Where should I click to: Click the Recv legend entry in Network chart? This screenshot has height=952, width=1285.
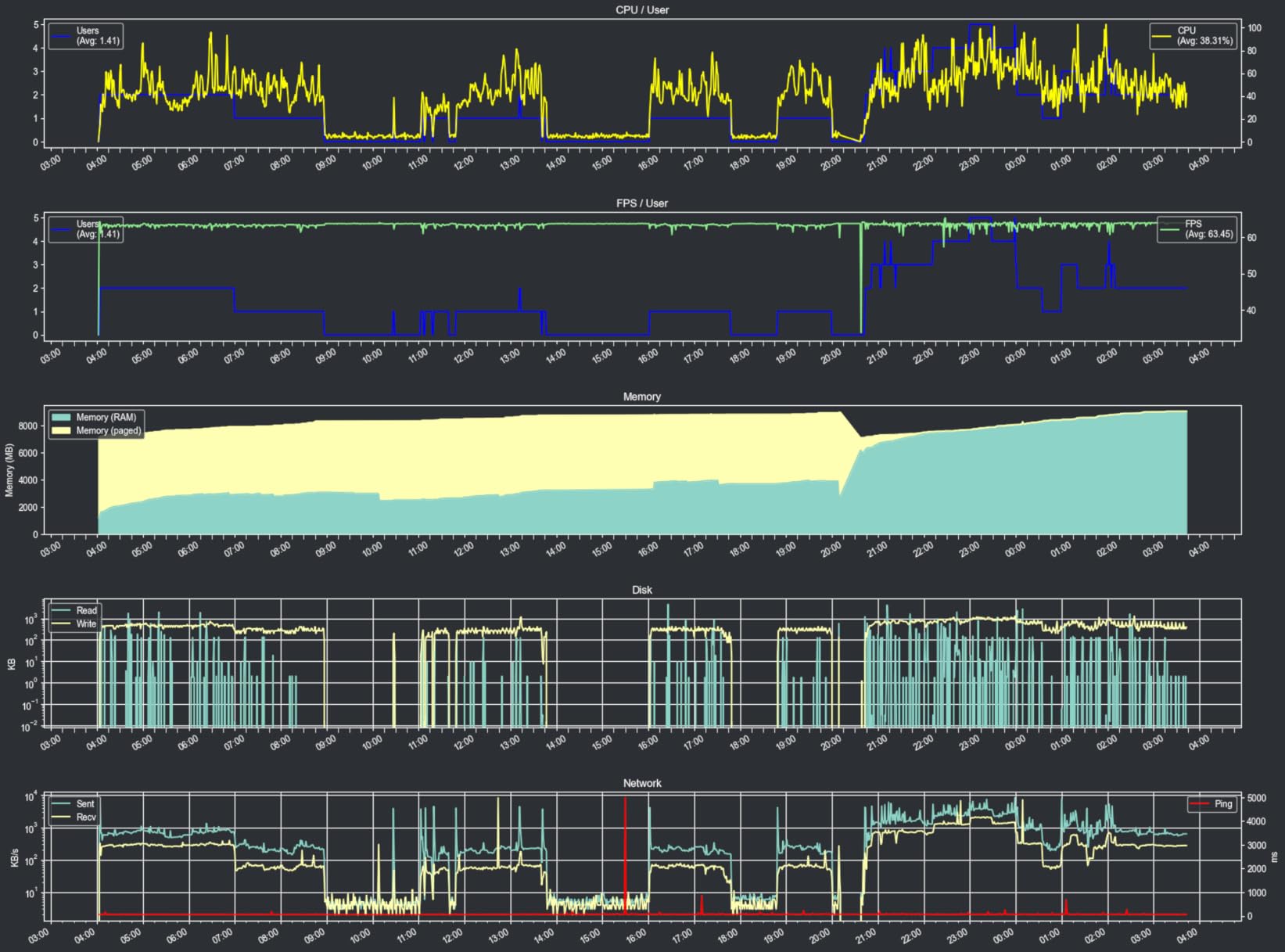74,817
